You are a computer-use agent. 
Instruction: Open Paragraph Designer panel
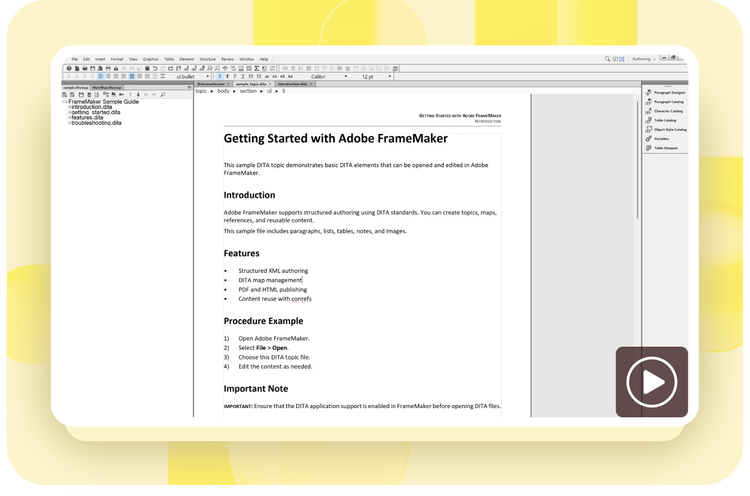pyautogui.click(x=666, y=92)
